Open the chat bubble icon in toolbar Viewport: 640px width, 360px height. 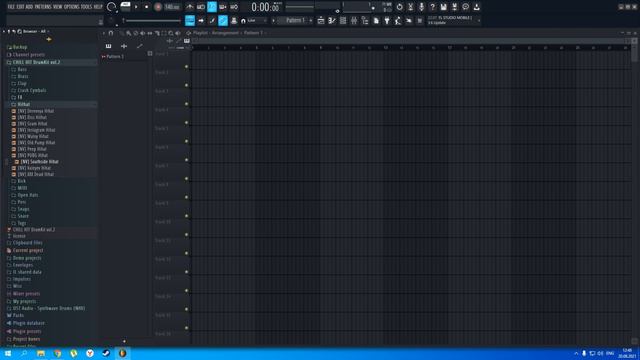(x=466, y=7)
